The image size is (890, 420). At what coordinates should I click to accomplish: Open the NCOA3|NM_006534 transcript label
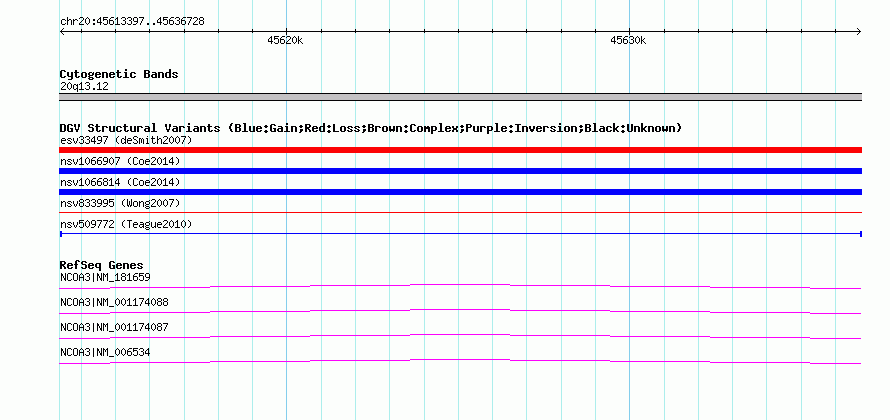point(105,352)
